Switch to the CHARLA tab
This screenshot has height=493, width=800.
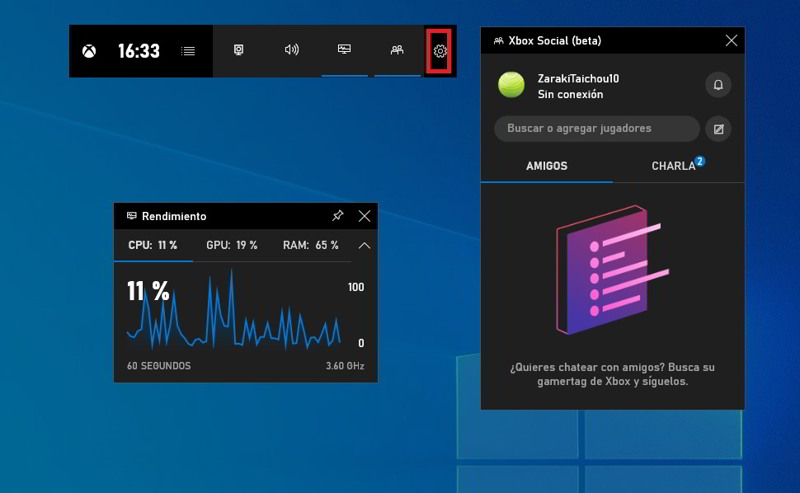pos(675,166)
